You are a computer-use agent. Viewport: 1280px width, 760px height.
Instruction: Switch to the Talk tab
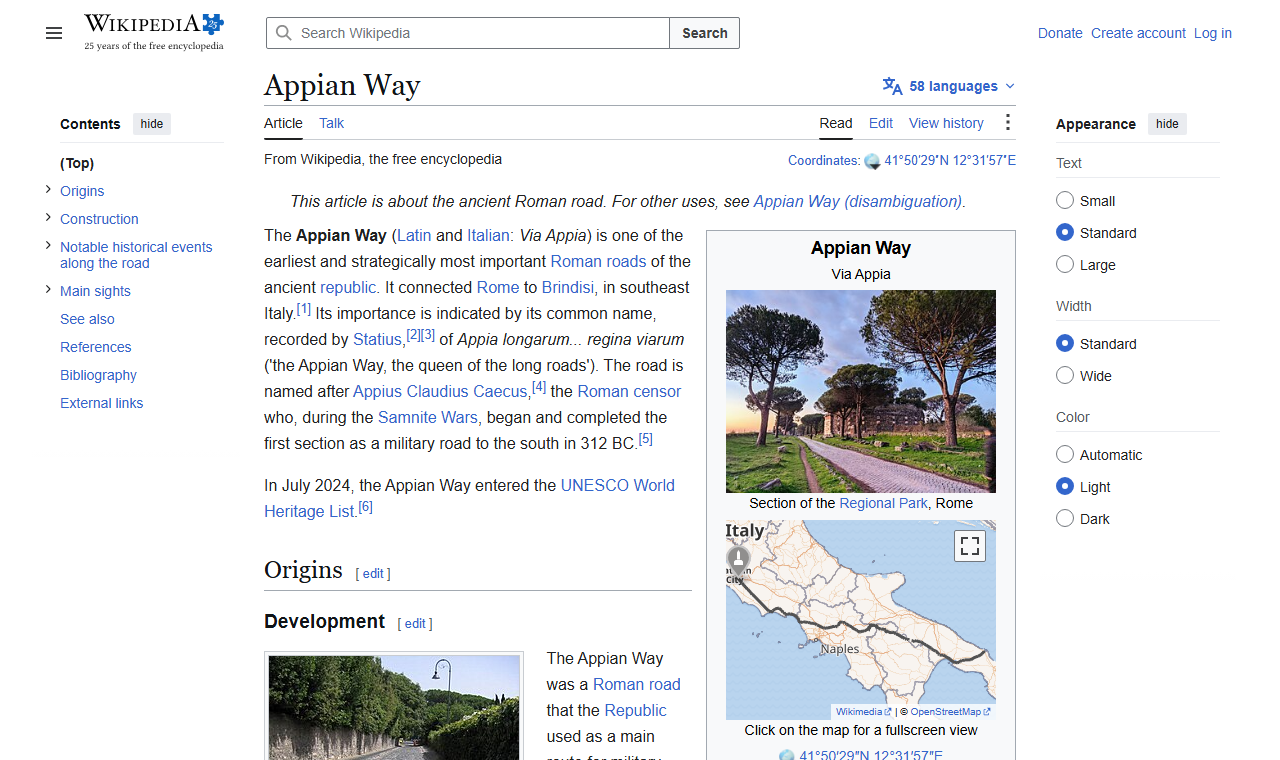tap(331, 123)
